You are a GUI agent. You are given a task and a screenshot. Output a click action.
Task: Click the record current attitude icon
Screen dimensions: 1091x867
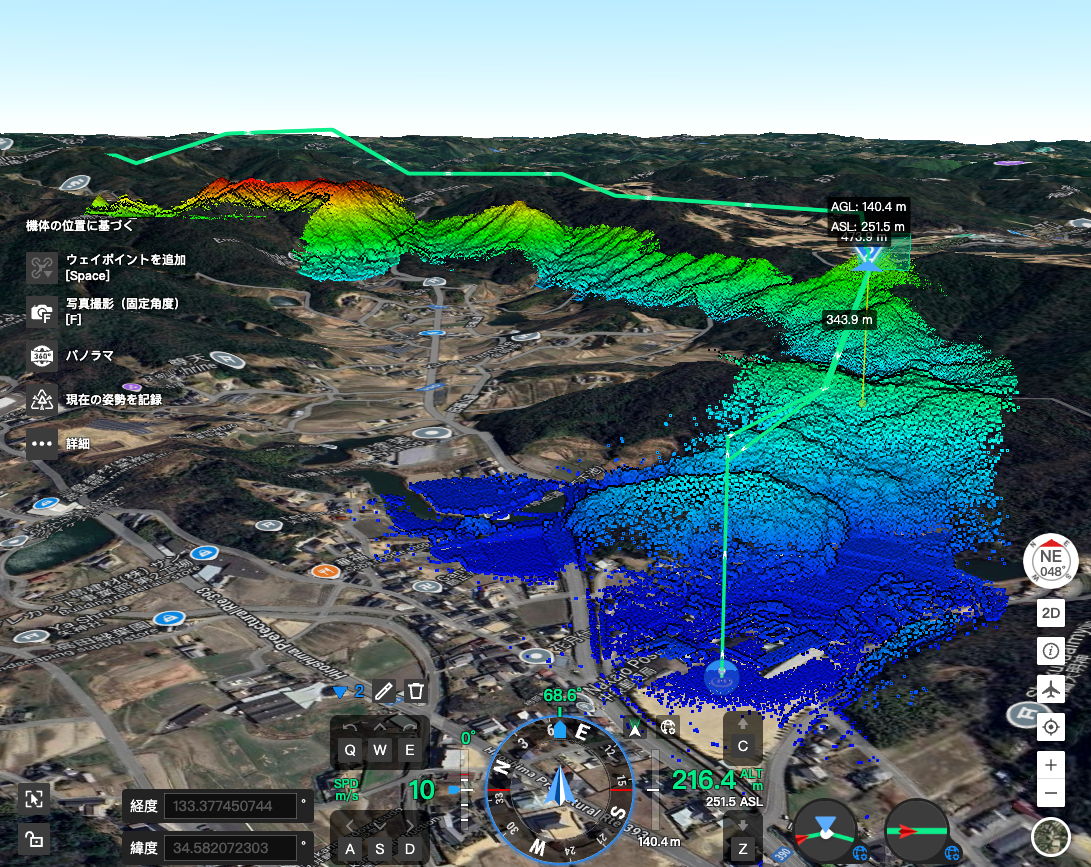42,399
